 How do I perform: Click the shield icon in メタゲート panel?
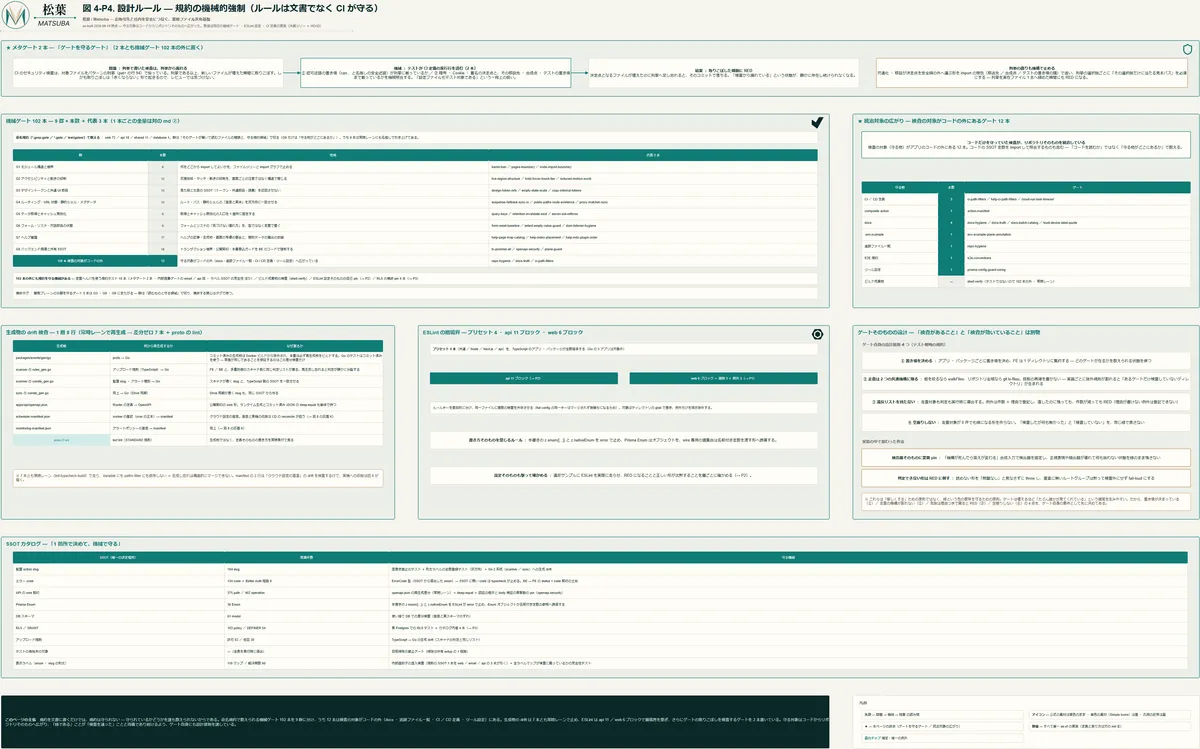1187,48
